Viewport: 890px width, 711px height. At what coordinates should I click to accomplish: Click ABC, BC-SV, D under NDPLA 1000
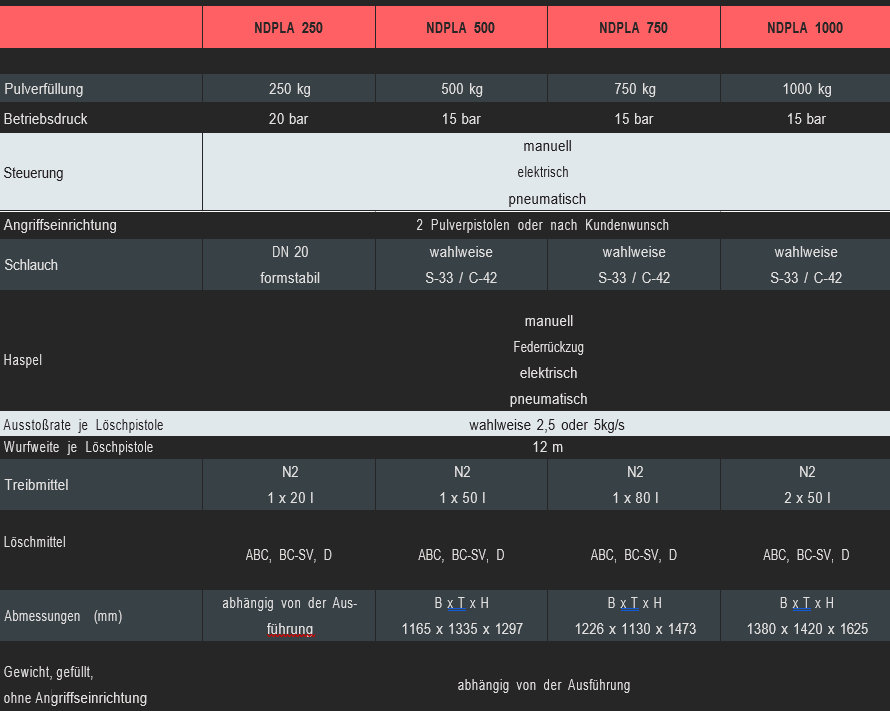(806, 555)
